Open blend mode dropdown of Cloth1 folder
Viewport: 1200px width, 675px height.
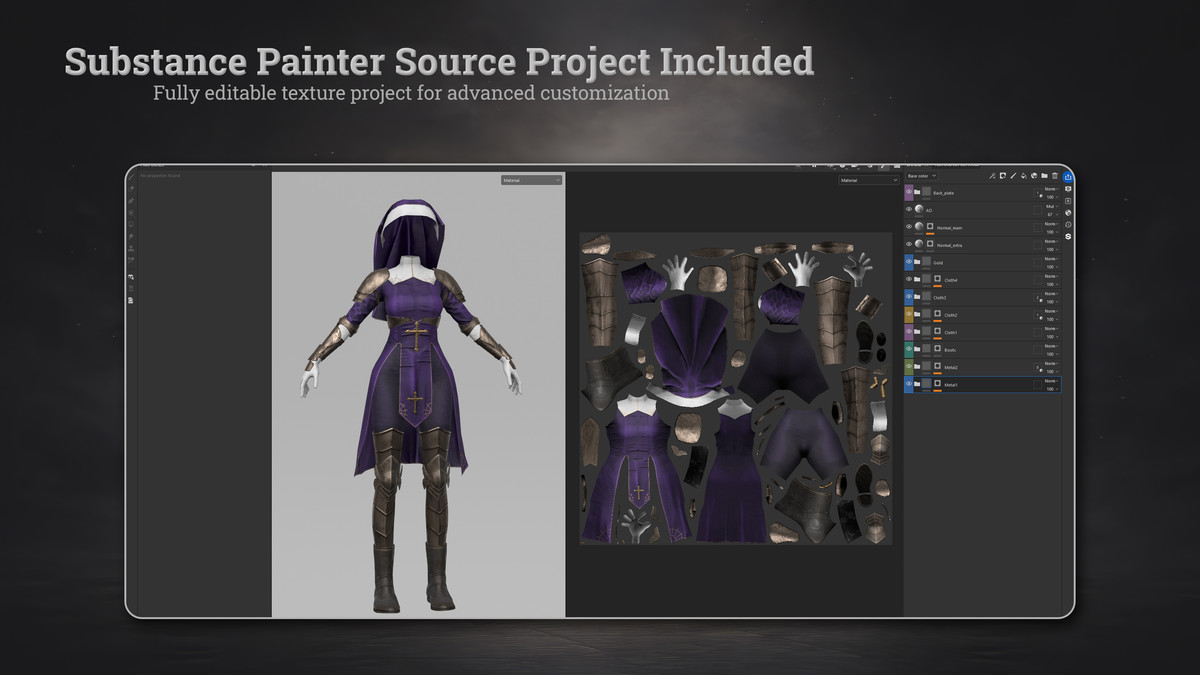pyautogui.click(x=1051, y=329)
